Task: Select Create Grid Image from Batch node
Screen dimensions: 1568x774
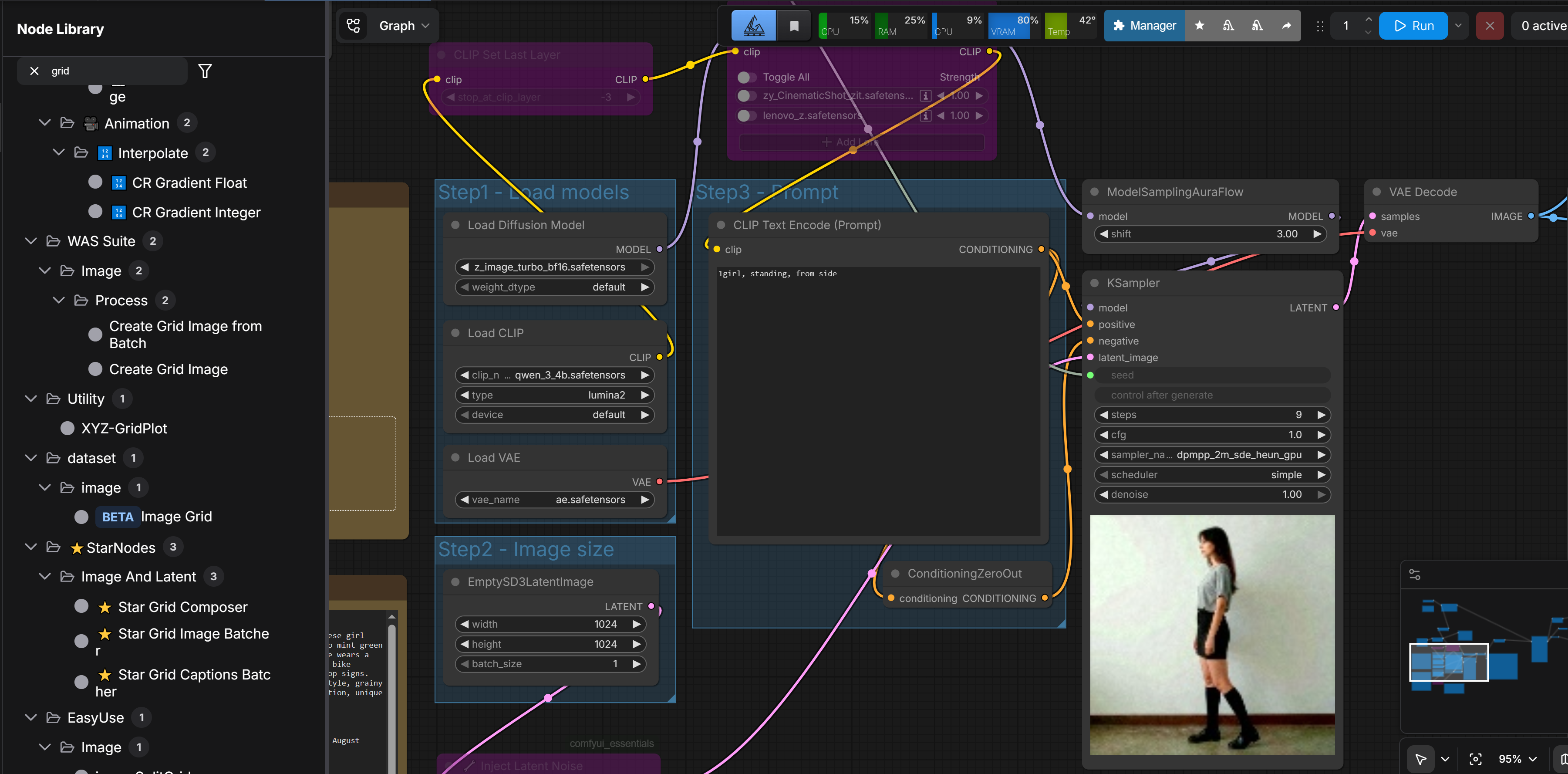Action: pos(185,335)
